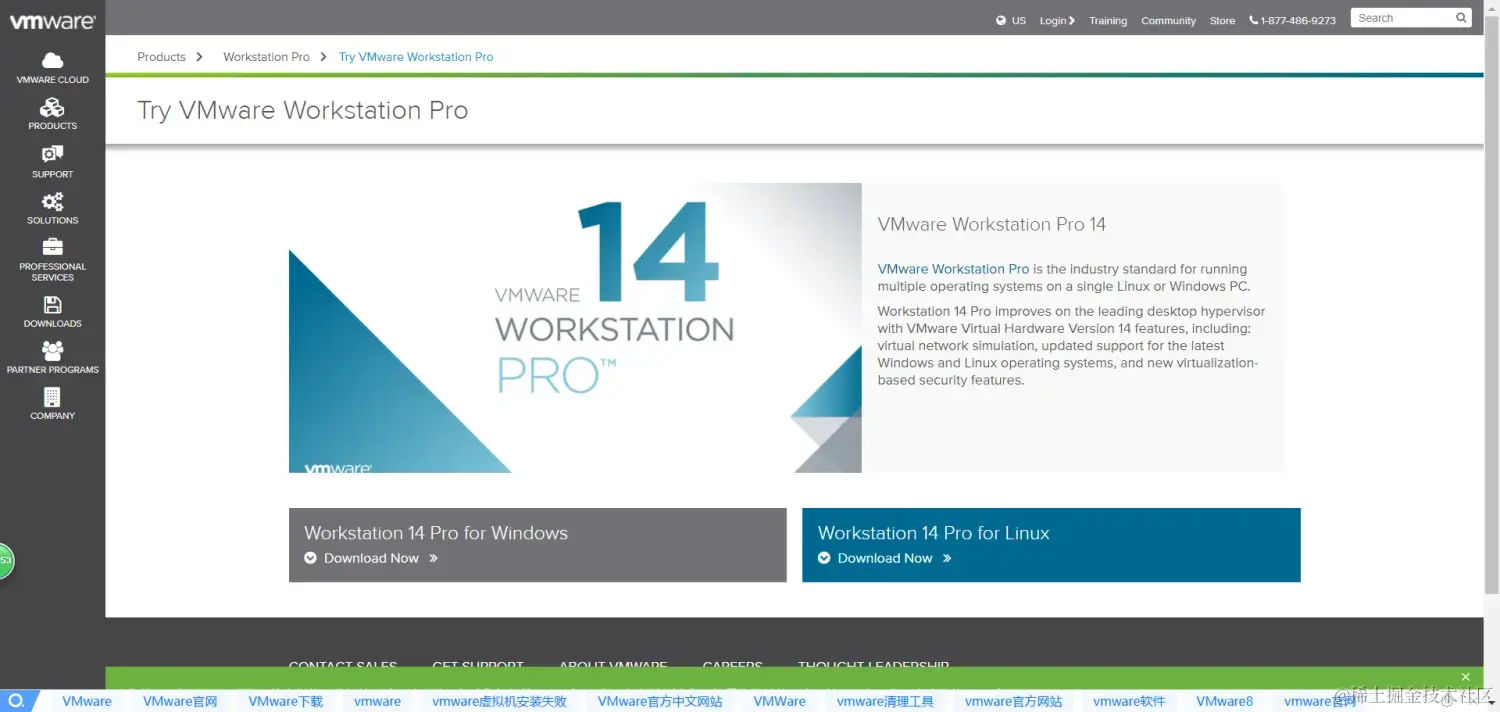
Task: Click the green circular badge at left edge
Action: coord(5,560)
